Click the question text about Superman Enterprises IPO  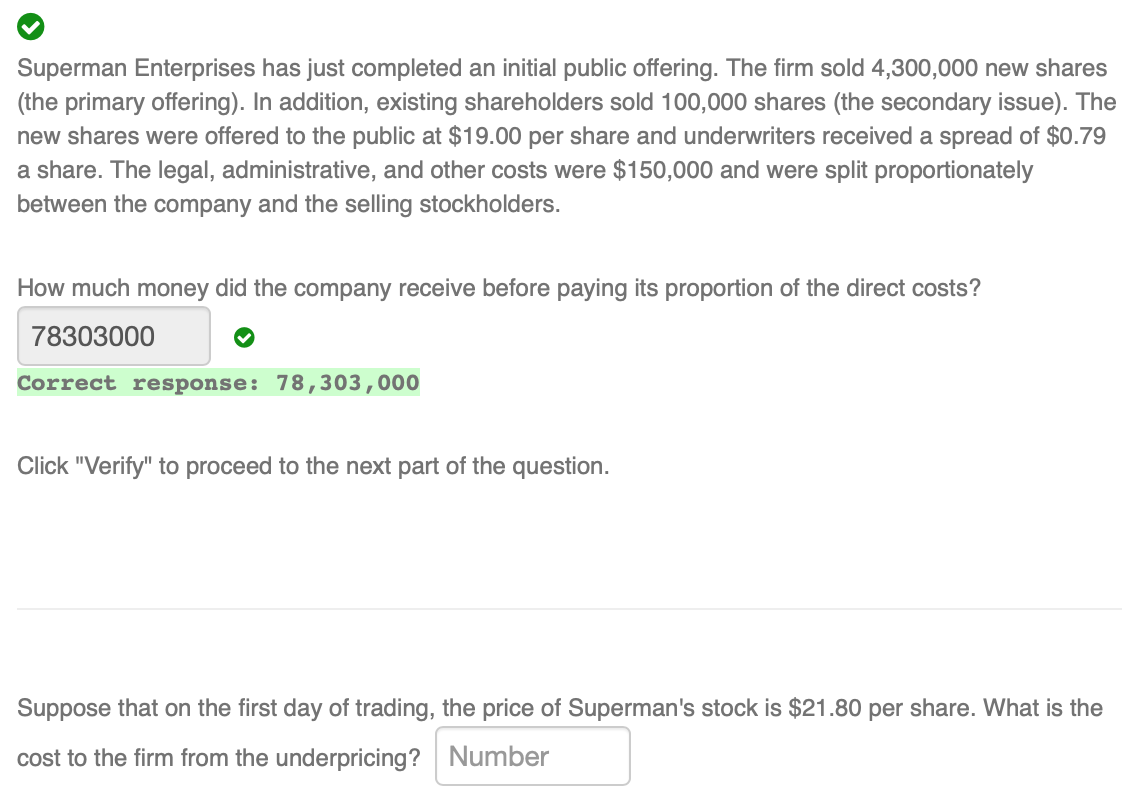click(x=560, y=135)
